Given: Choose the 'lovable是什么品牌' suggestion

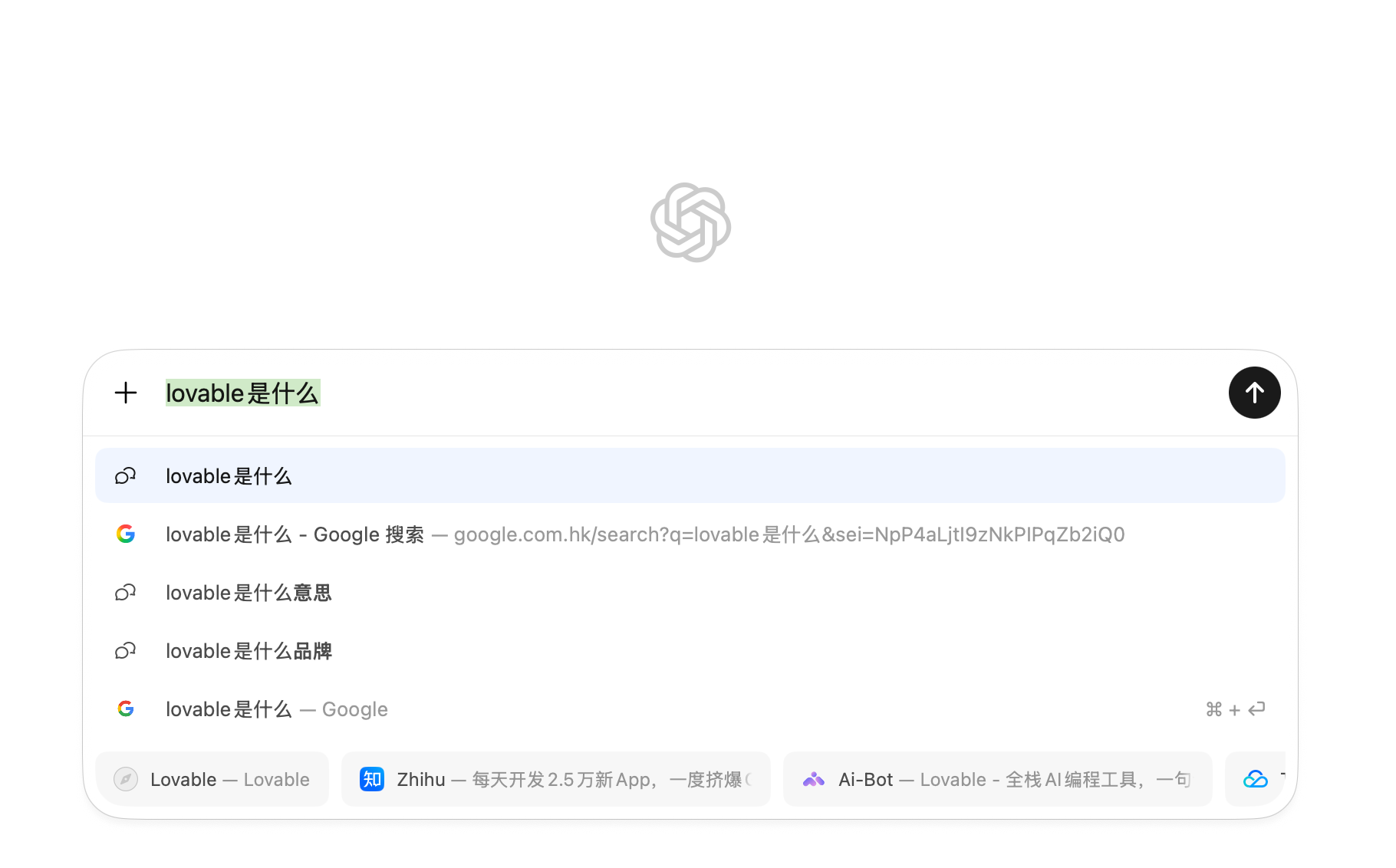Looking at the screenshot, I should pyautogui.click(x=690, y=650).
